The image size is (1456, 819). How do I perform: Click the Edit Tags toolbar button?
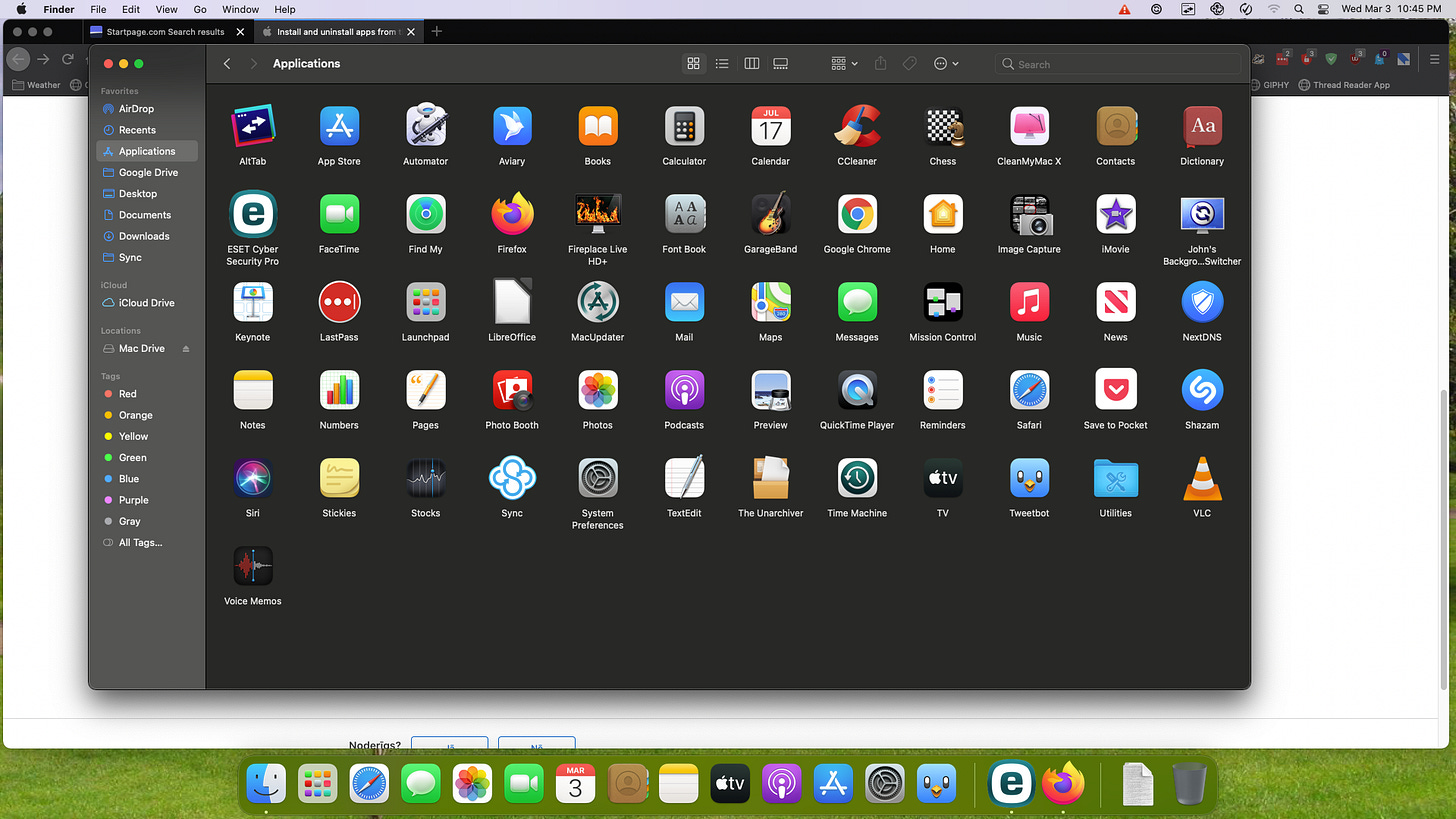909,64
